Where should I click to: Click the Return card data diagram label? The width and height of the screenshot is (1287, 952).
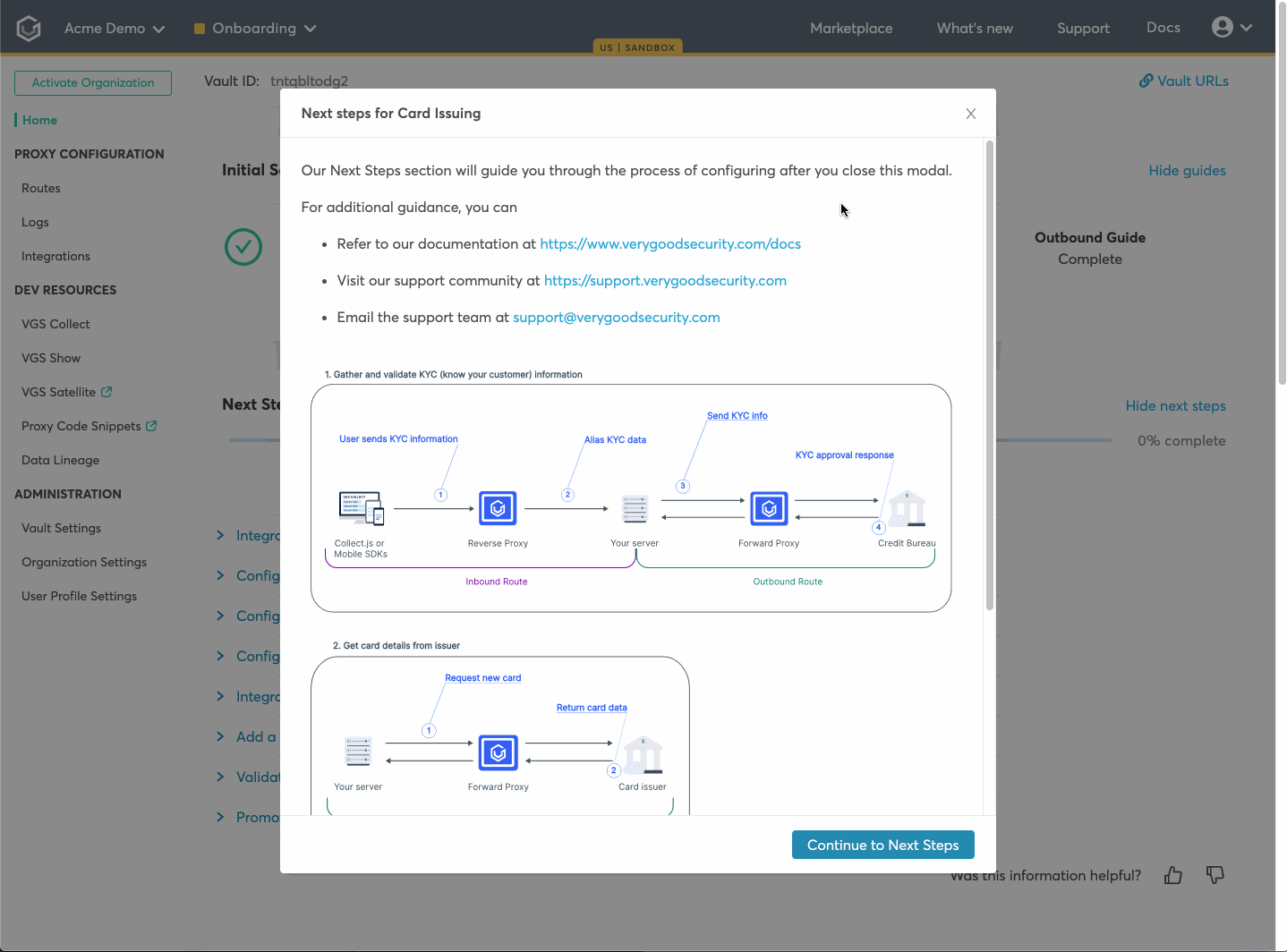[592, 708]
